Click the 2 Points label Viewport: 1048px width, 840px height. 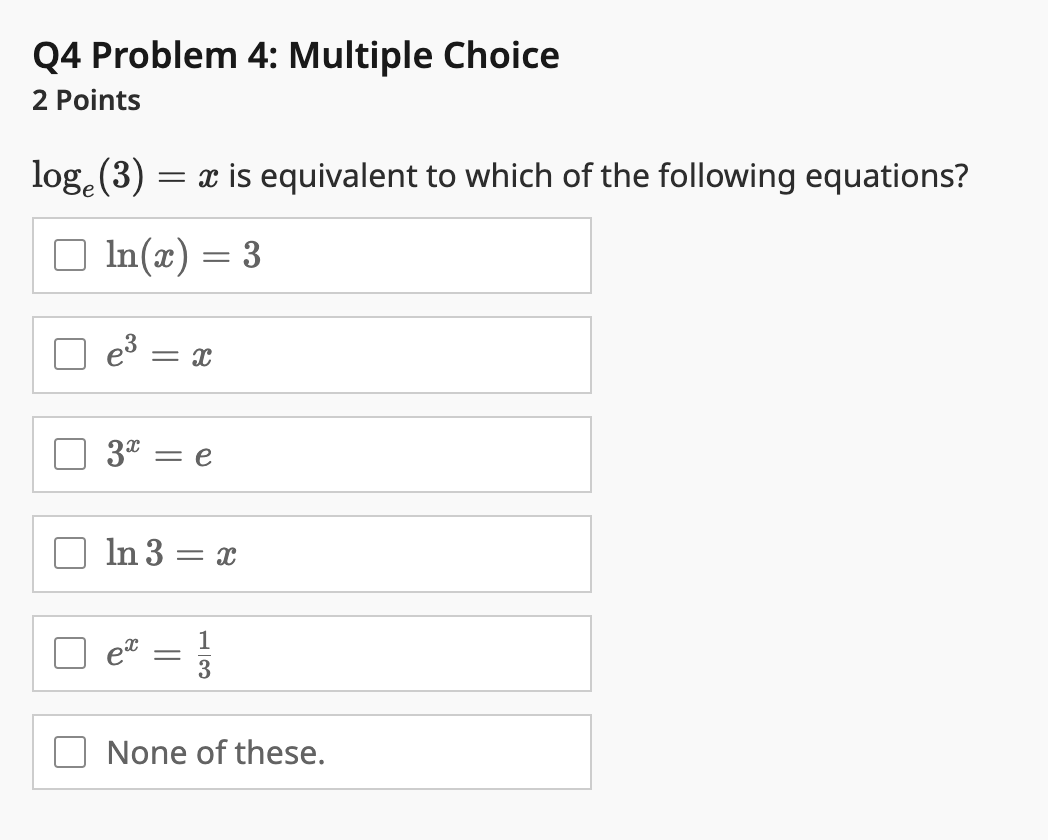(85, 100)
